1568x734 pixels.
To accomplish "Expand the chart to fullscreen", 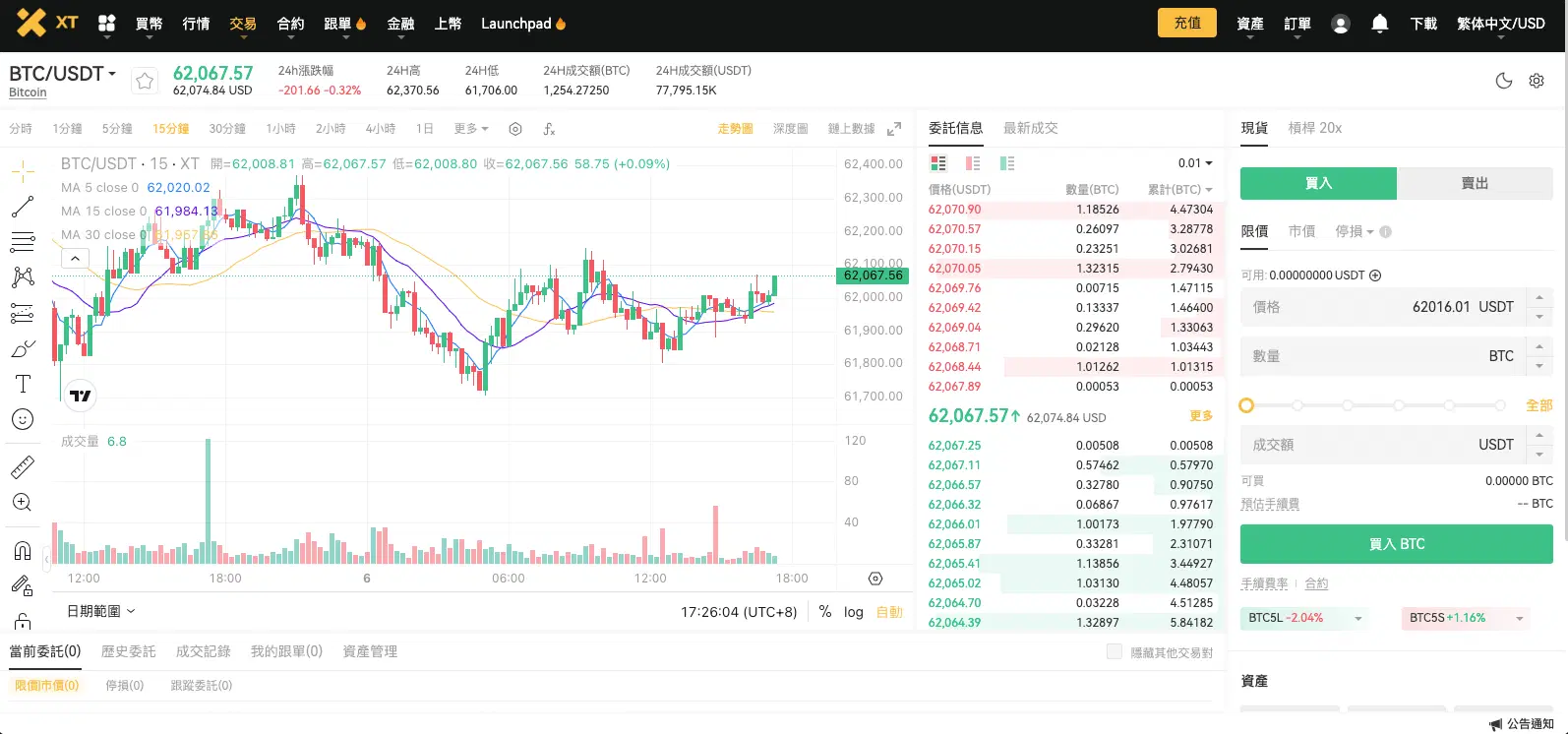I will [893, 129].
